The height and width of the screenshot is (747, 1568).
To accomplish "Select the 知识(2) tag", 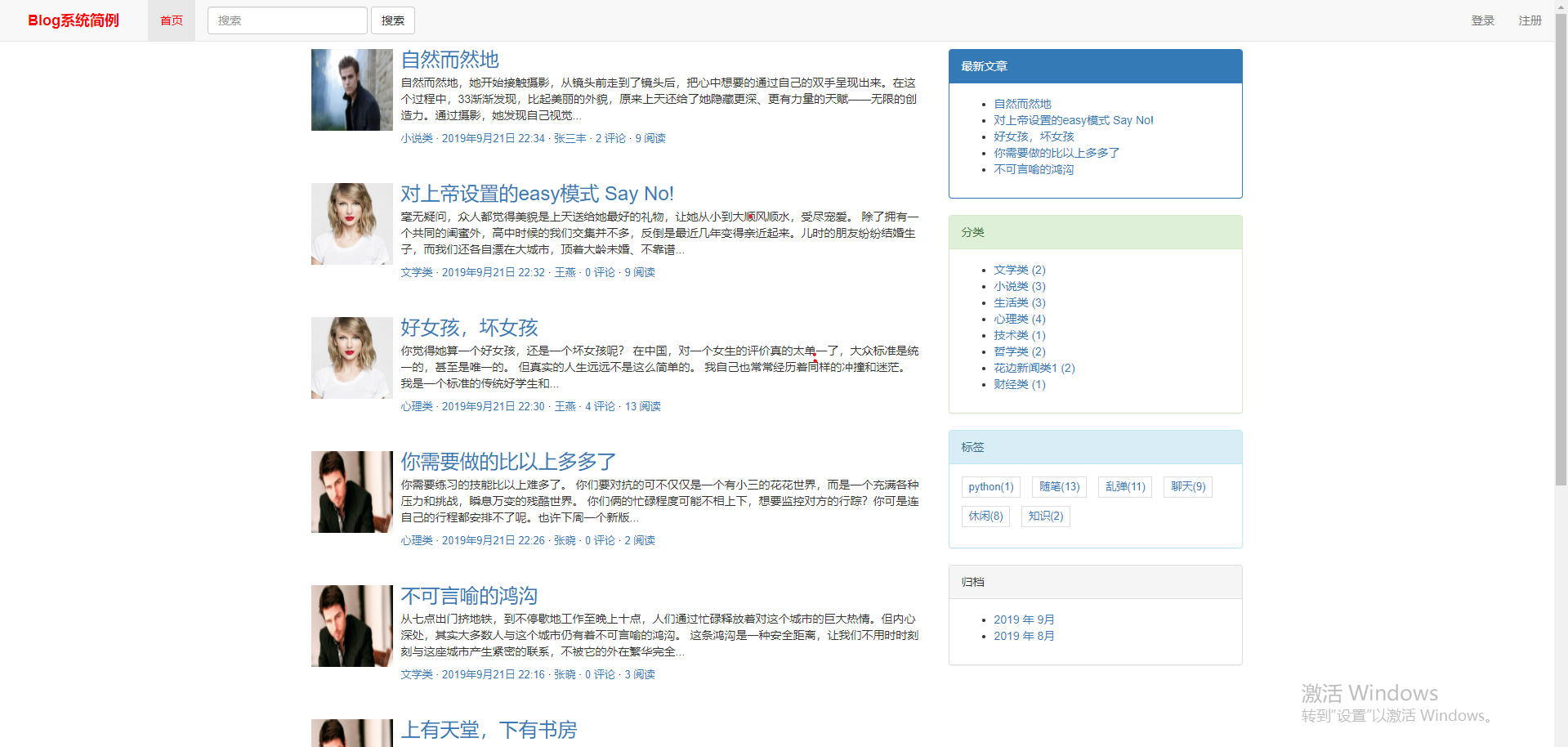I will 1046,517.
